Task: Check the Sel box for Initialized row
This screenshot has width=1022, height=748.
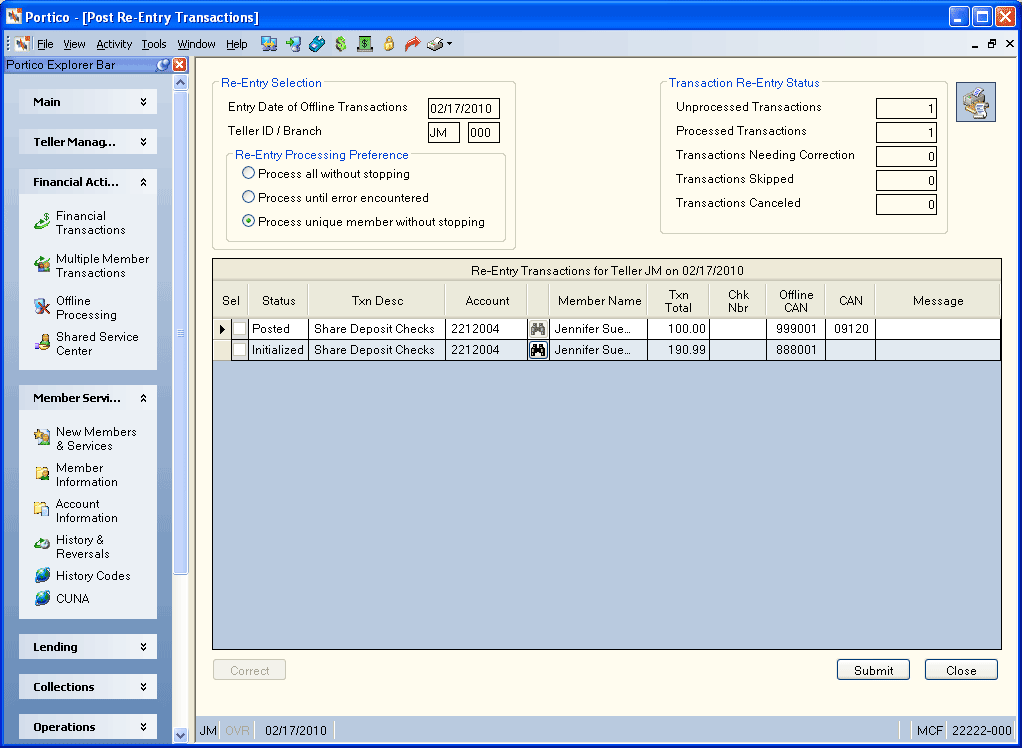Action: (x=240, y=350)
